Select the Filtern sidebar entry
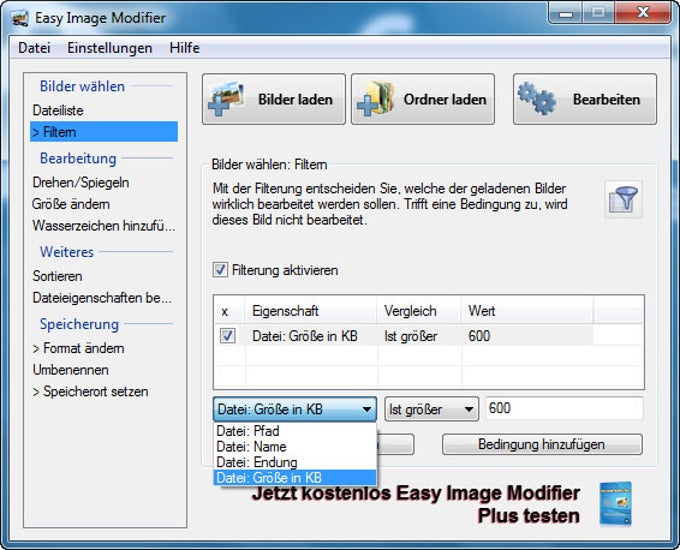Image resolution: width=680 pixels, height=550 pixels. pyautogui.click(x=104, y=132)
